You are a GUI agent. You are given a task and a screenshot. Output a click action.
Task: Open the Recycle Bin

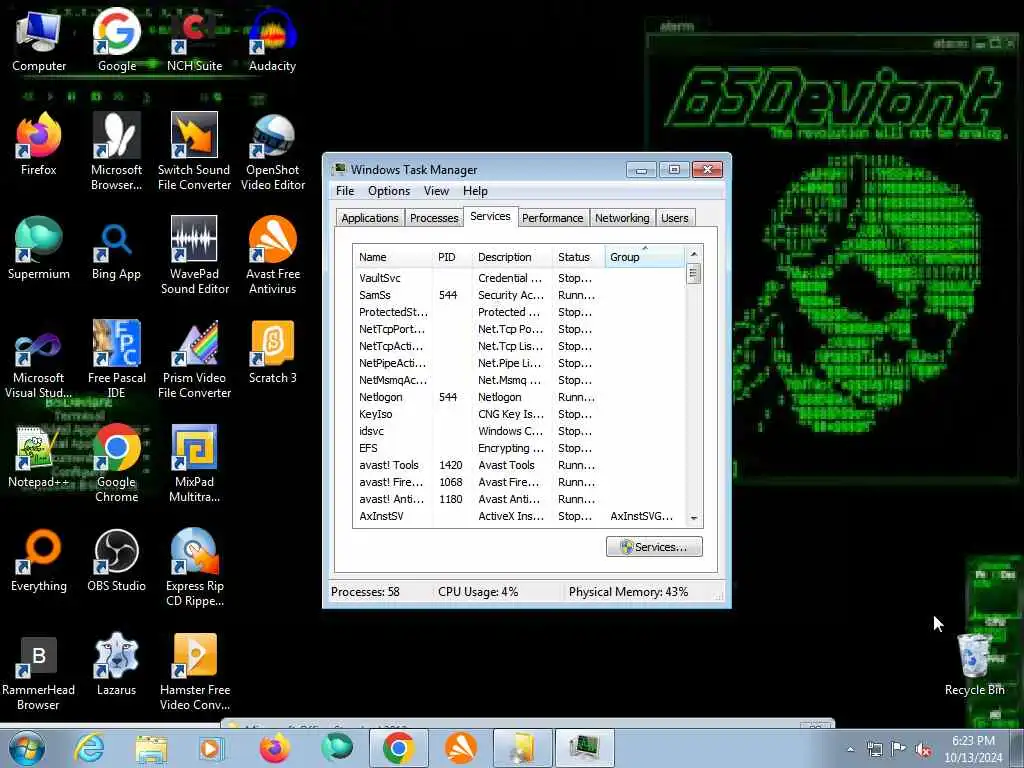974,664
